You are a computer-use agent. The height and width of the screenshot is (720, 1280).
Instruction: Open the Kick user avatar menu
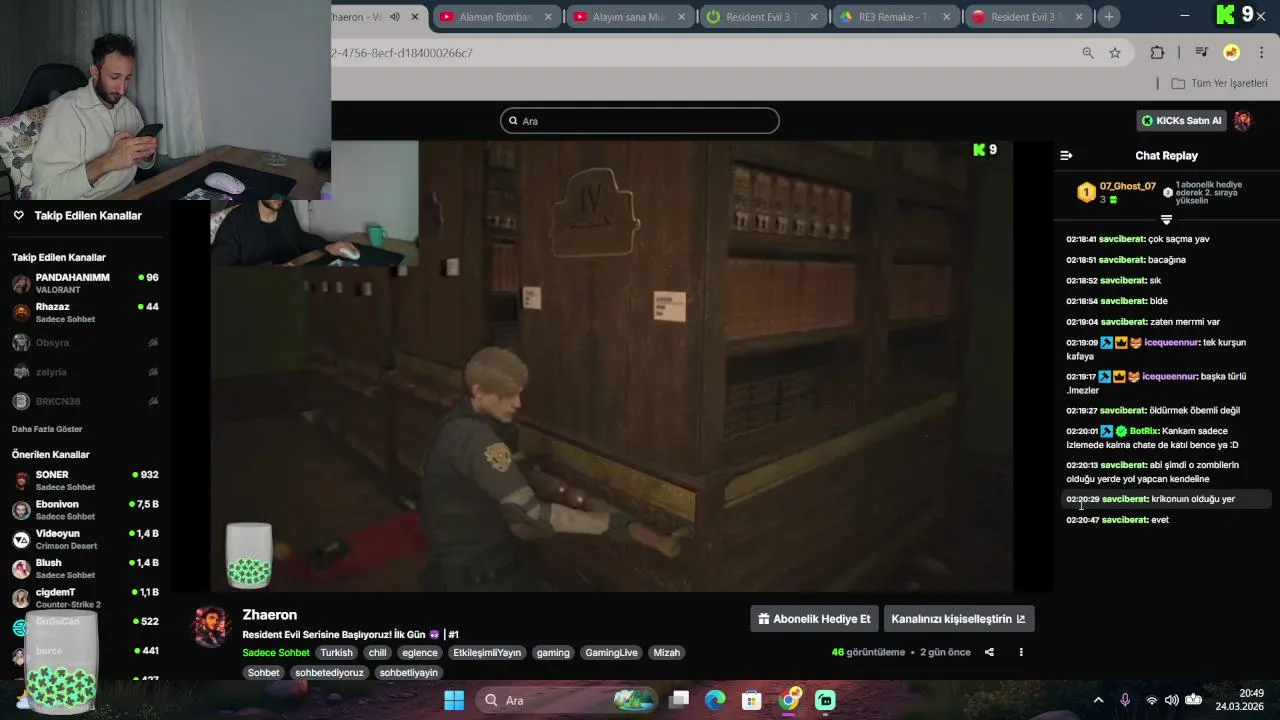[1243, 121]
